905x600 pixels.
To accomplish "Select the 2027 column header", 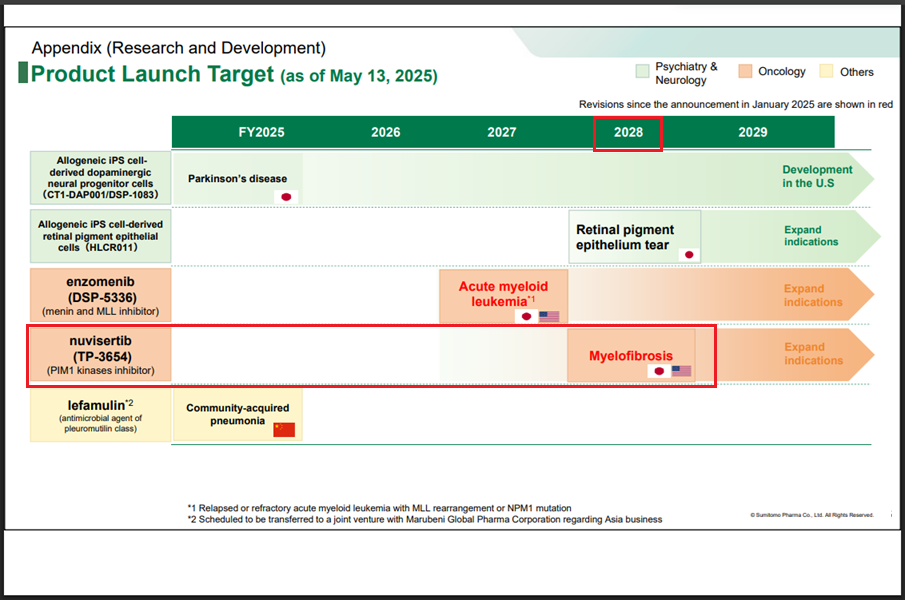I will coord(502,132).
